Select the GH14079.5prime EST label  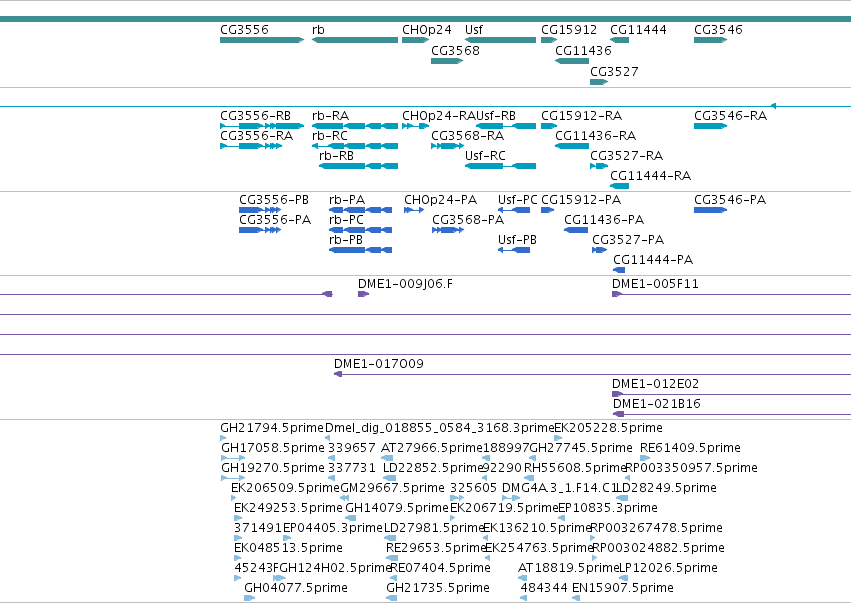coord(397,509)
